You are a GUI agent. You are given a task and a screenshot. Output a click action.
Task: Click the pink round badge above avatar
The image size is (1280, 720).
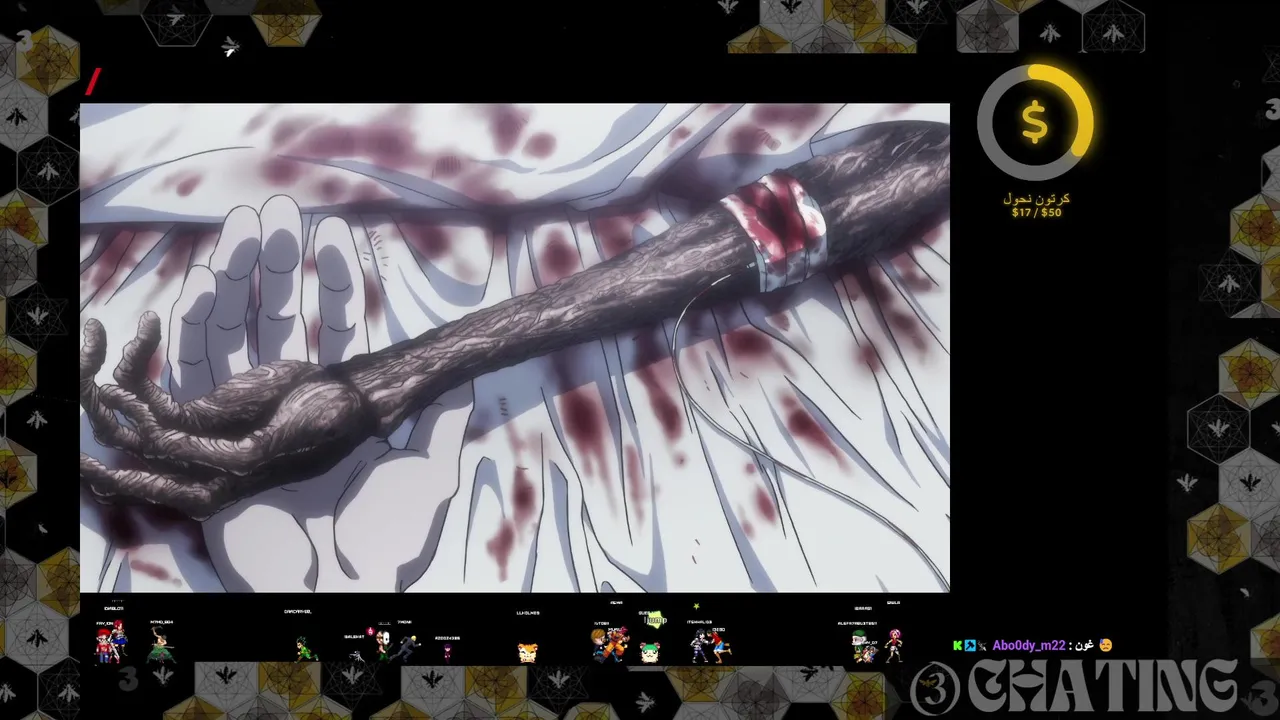[x=370, y=631]
